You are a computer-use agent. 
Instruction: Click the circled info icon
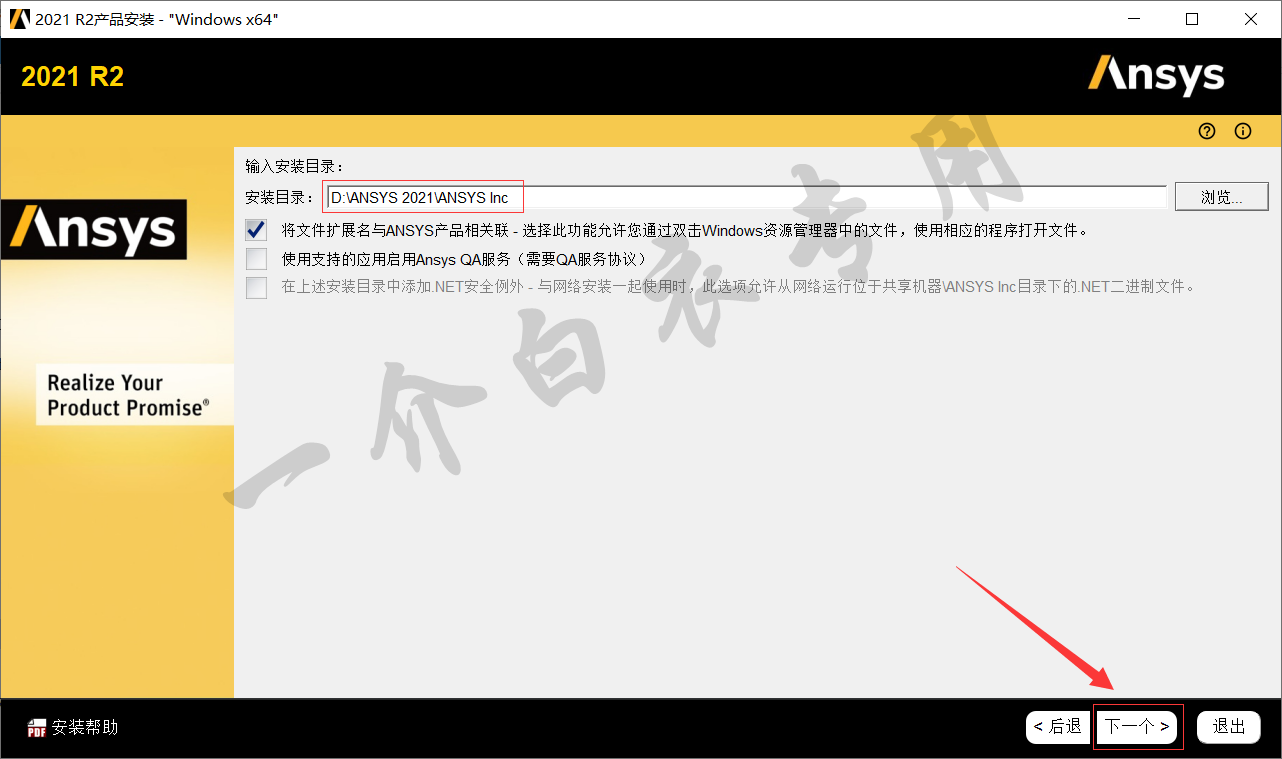(1243, 131)
